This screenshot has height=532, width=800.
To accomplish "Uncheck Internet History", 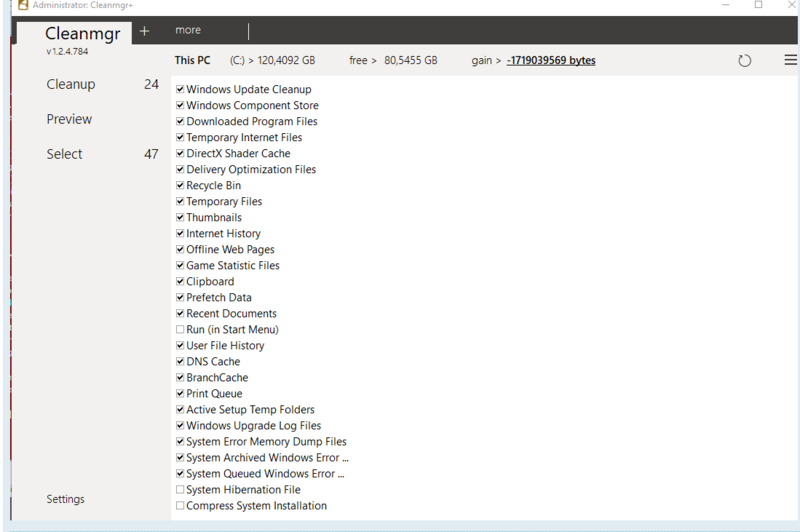I will (180, 233).
